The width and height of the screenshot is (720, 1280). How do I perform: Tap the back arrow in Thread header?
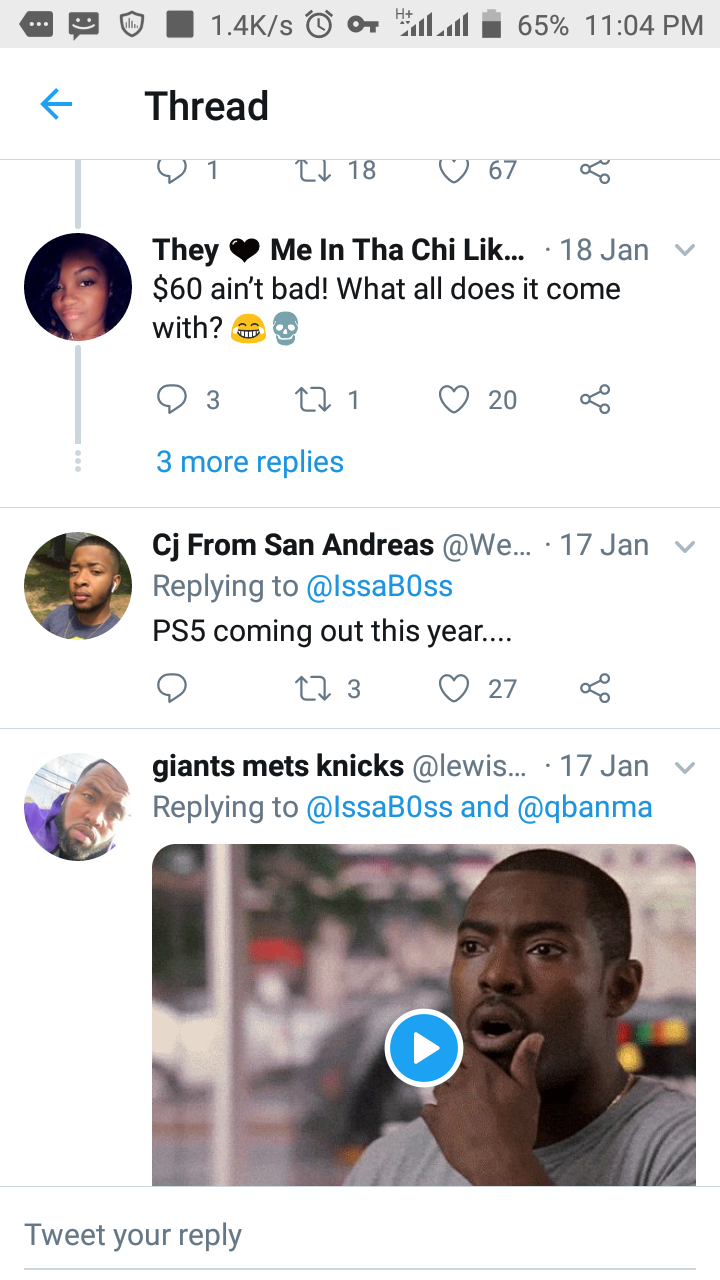tap(56, 105)
